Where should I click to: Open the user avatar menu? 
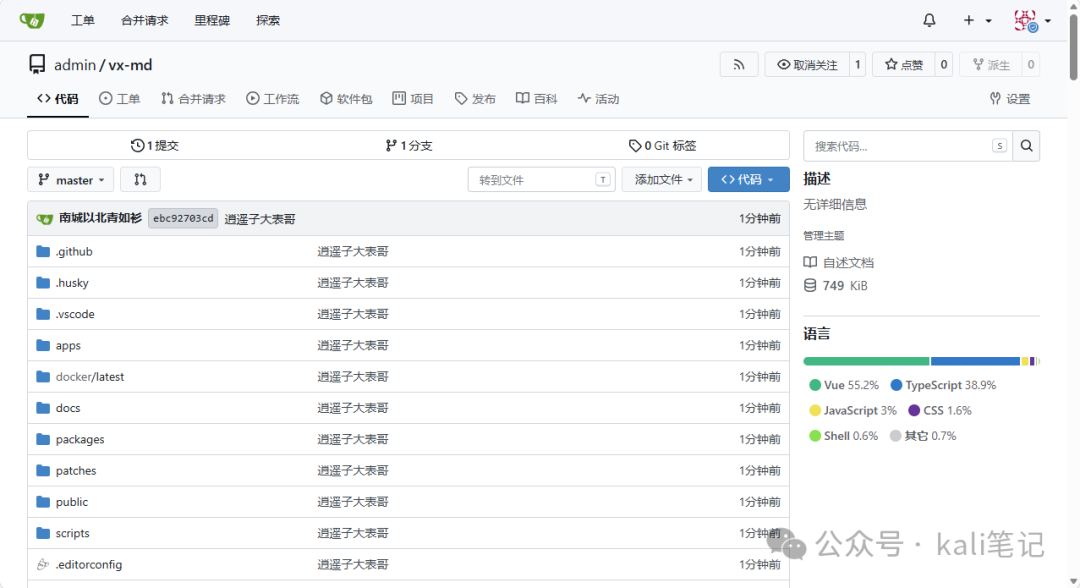coord(1032,21)
